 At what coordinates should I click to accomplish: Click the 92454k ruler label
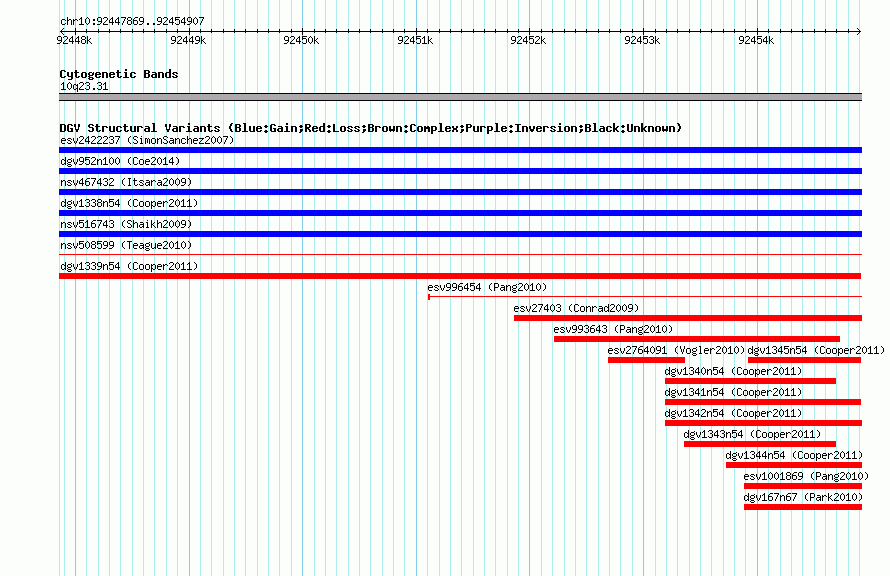(x=755, y=40)
